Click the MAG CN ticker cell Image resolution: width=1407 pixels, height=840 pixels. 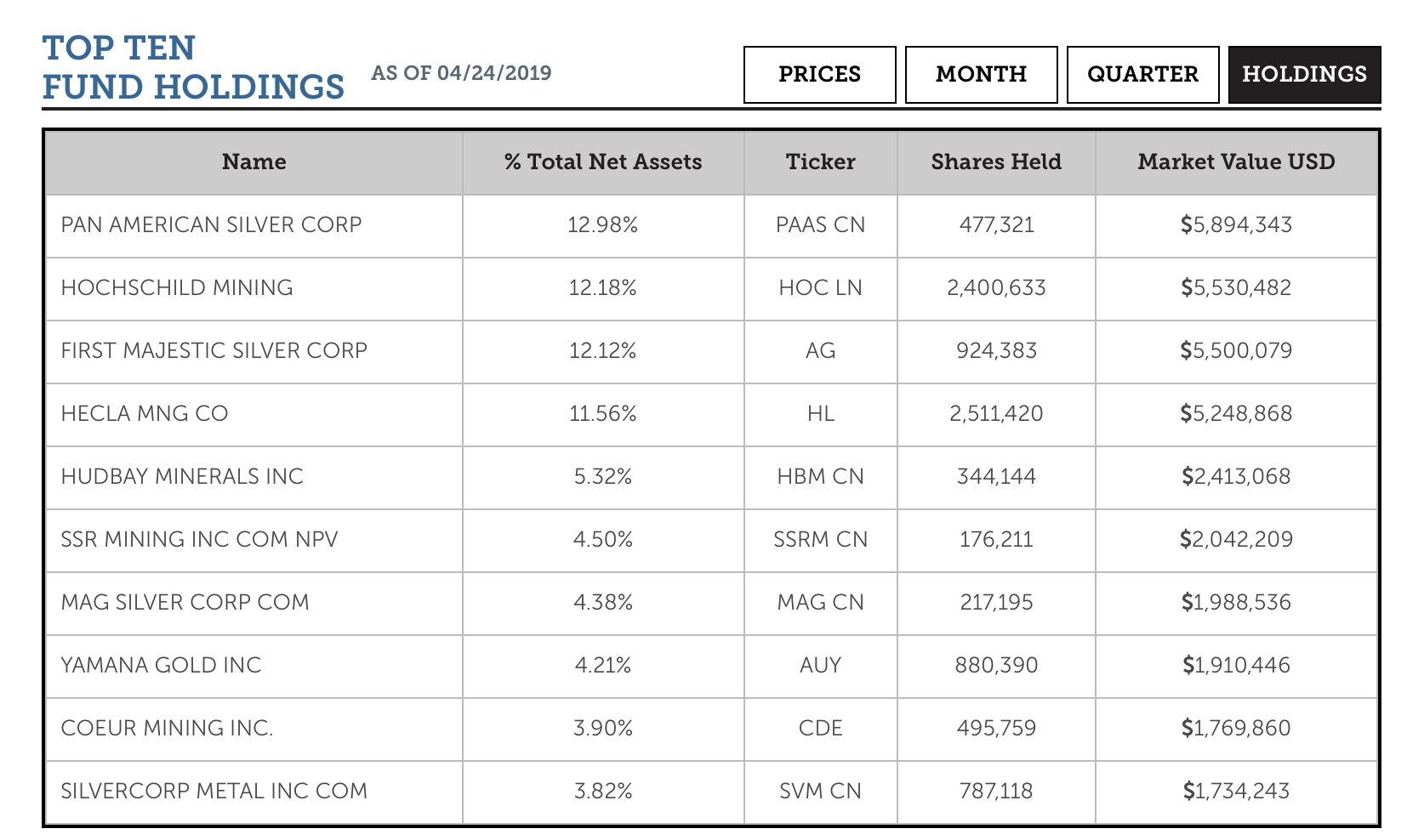(x=820, y=602)
